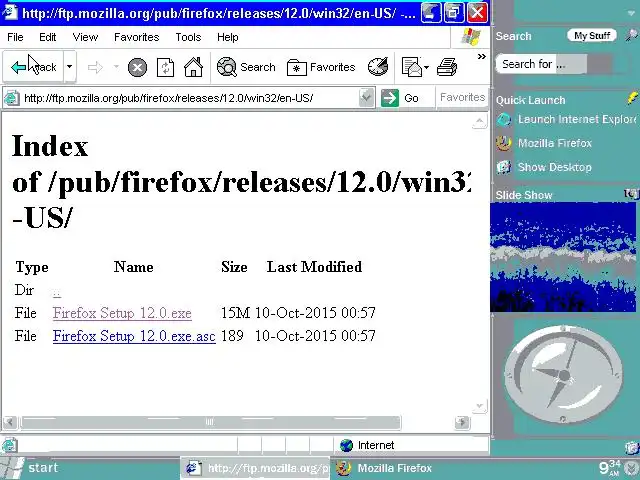
Task: Download Firefox Setup 12.0.exe link
Action: coord(122,313)
